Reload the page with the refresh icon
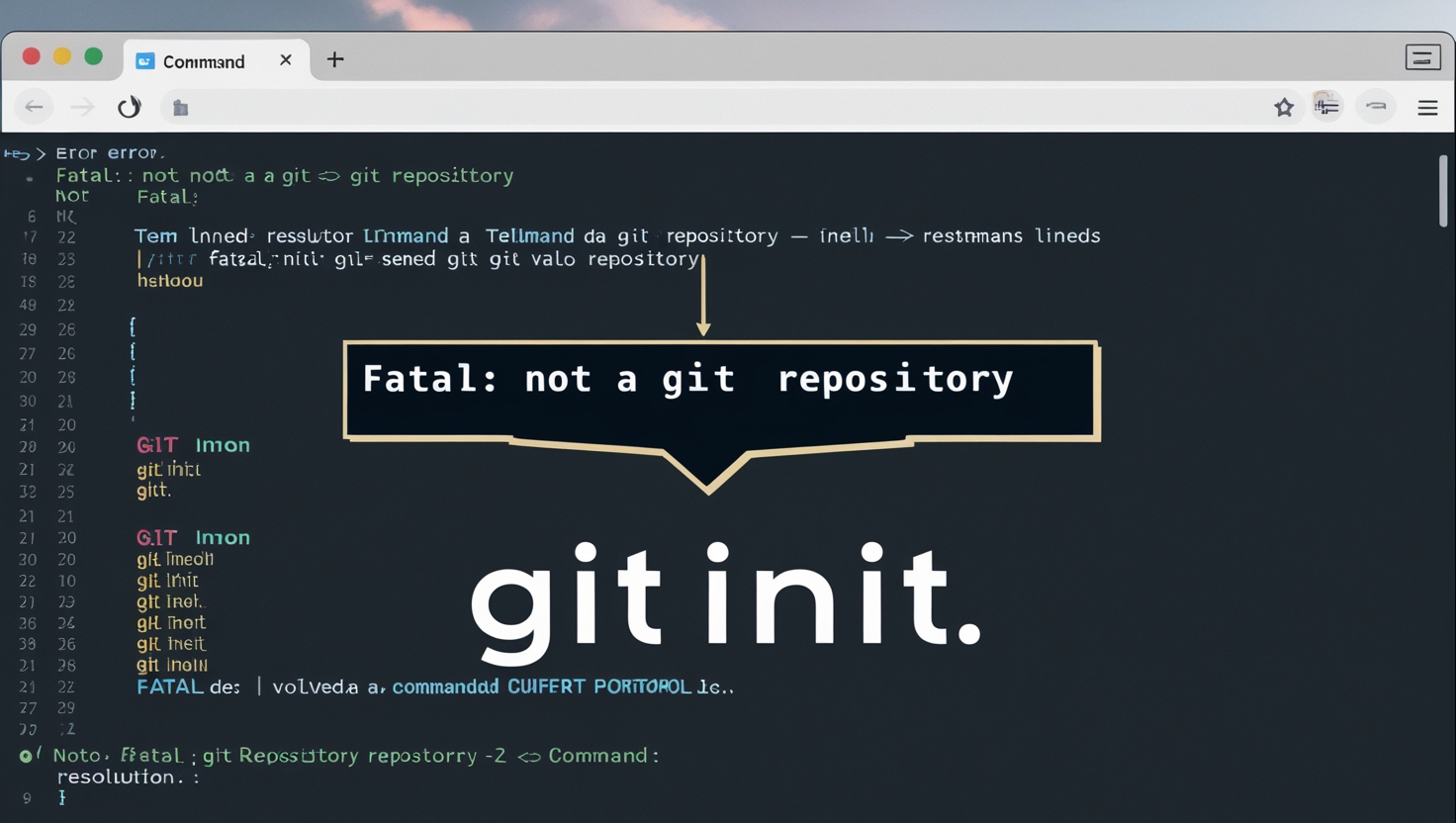Viewport: 1456px width, 823px height. pyautogui.click(x=130, y=107)
